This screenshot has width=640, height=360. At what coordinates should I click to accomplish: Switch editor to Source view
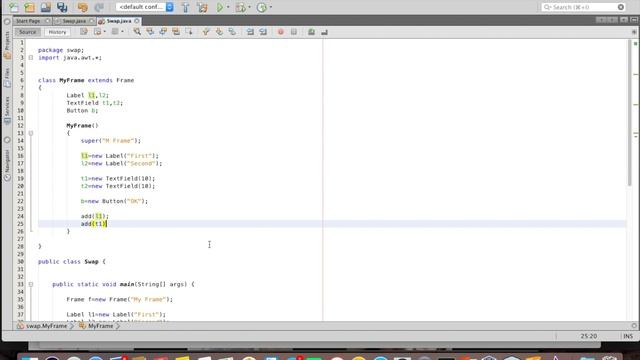click(27, 32)
